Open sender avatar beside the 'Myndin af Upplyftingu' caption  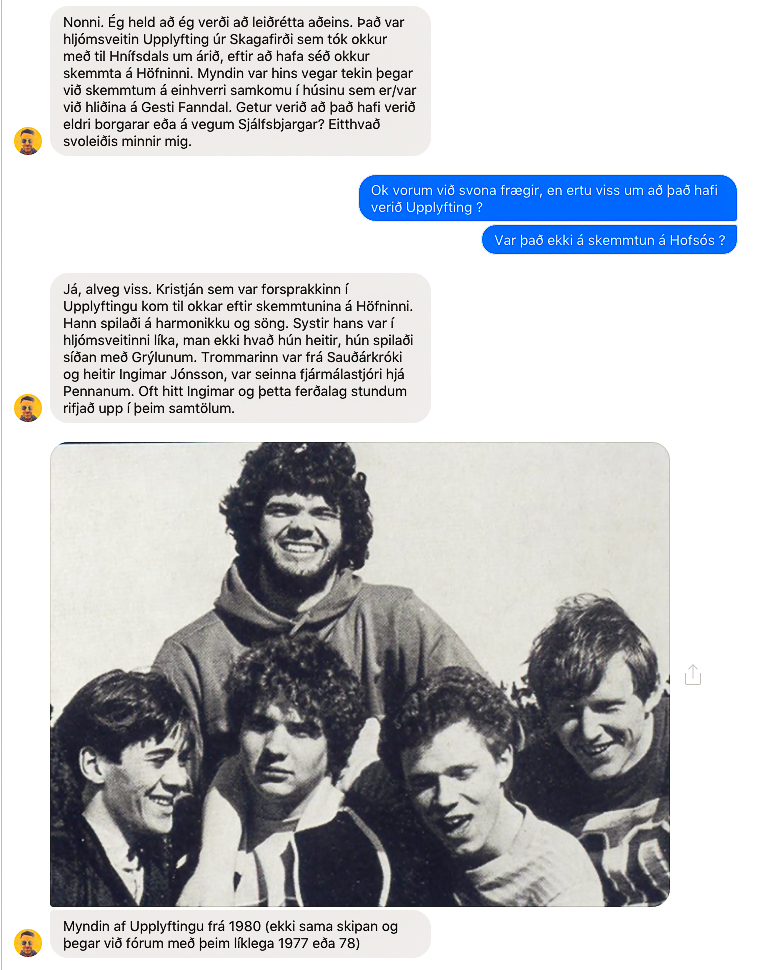(x=28, y=943)
